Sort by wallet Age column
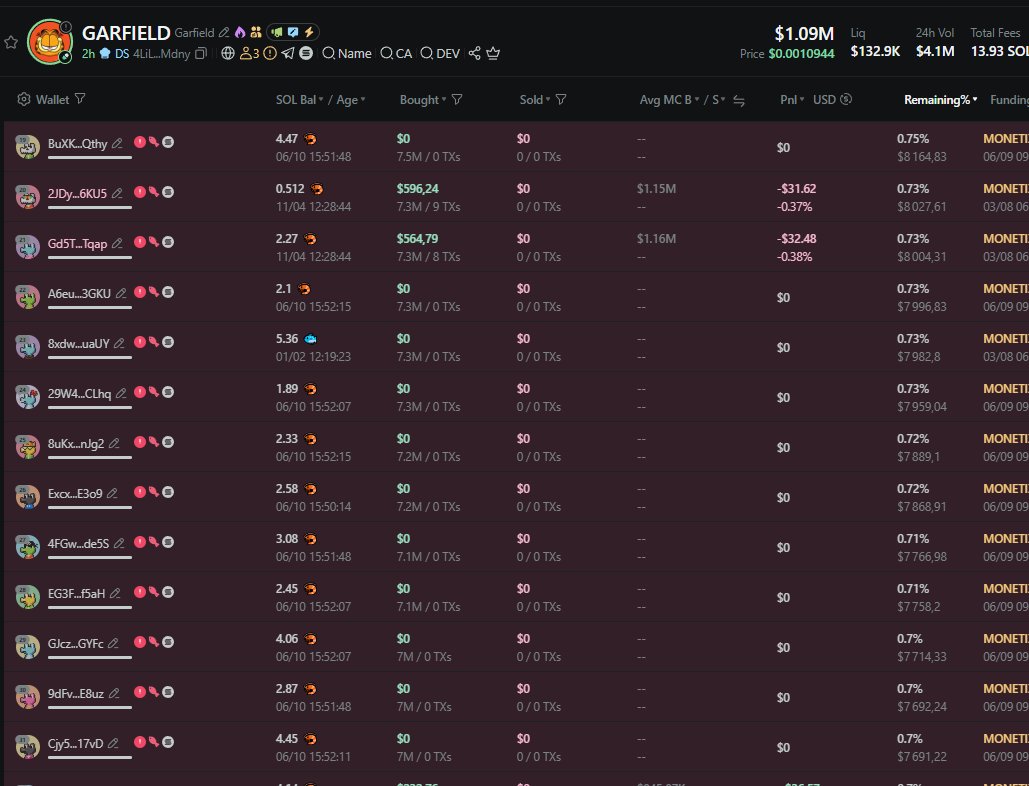The width and height of the screenshot is (1029, 786). pos(350,100)
